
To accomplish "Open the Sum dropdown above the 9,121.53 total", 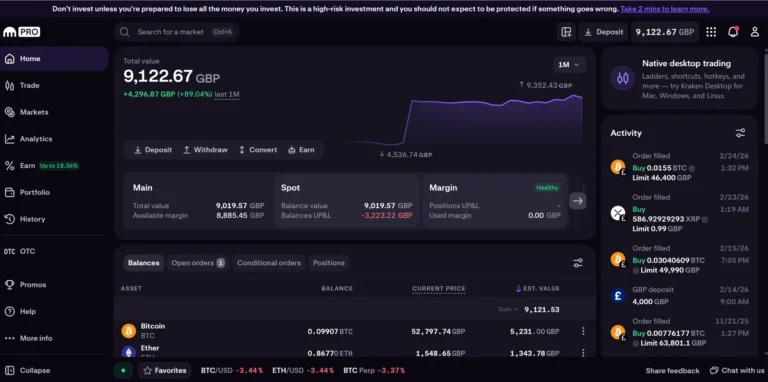I will 508,310.
